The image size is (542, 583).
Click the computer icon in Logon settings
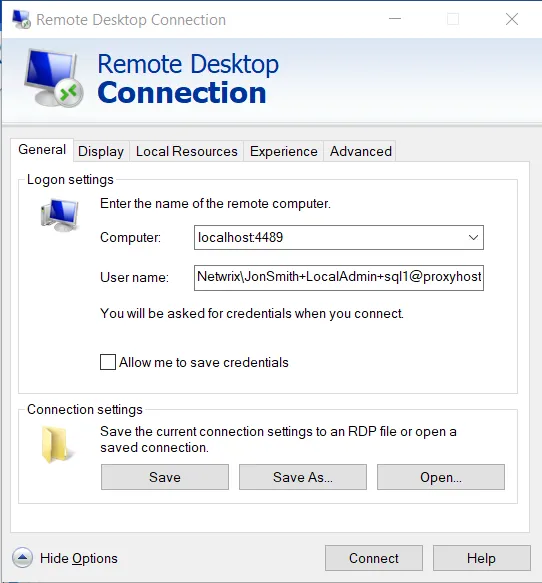pyautogui.click(x=60, y=215)
